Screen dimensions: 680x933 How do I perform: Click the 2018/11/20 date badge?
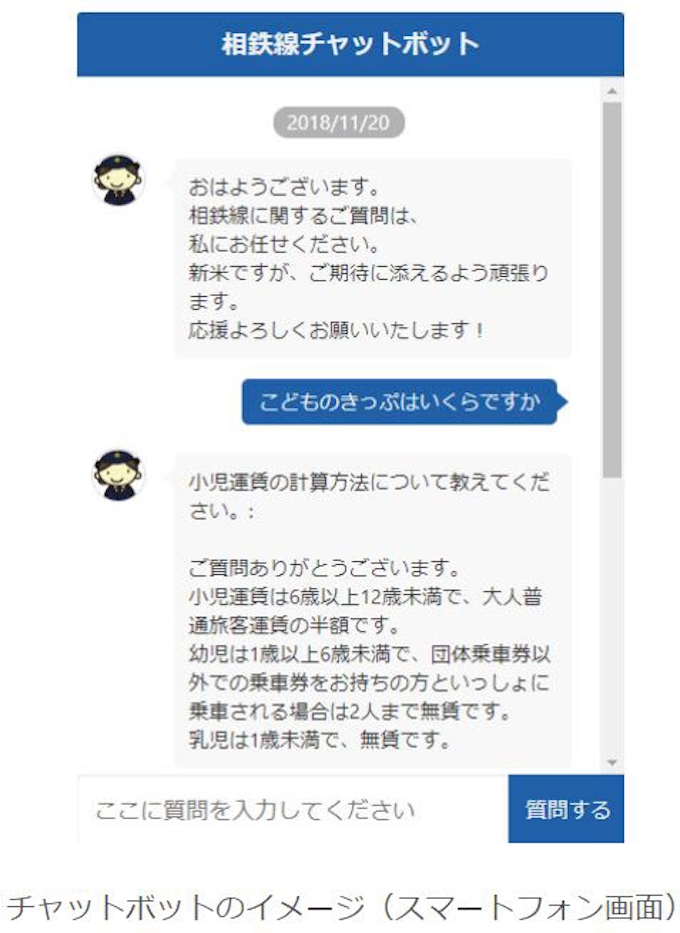click(339, 123)
